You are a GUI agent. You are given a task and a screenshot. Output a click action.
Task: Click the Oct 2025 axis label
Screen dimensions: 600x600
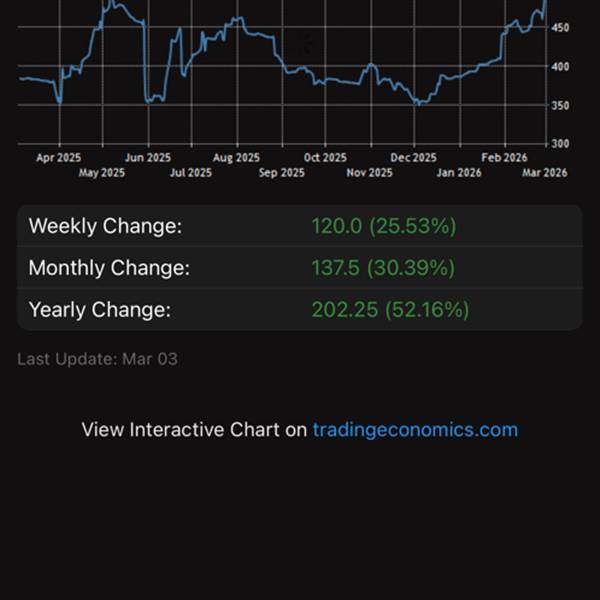[325, 158]
